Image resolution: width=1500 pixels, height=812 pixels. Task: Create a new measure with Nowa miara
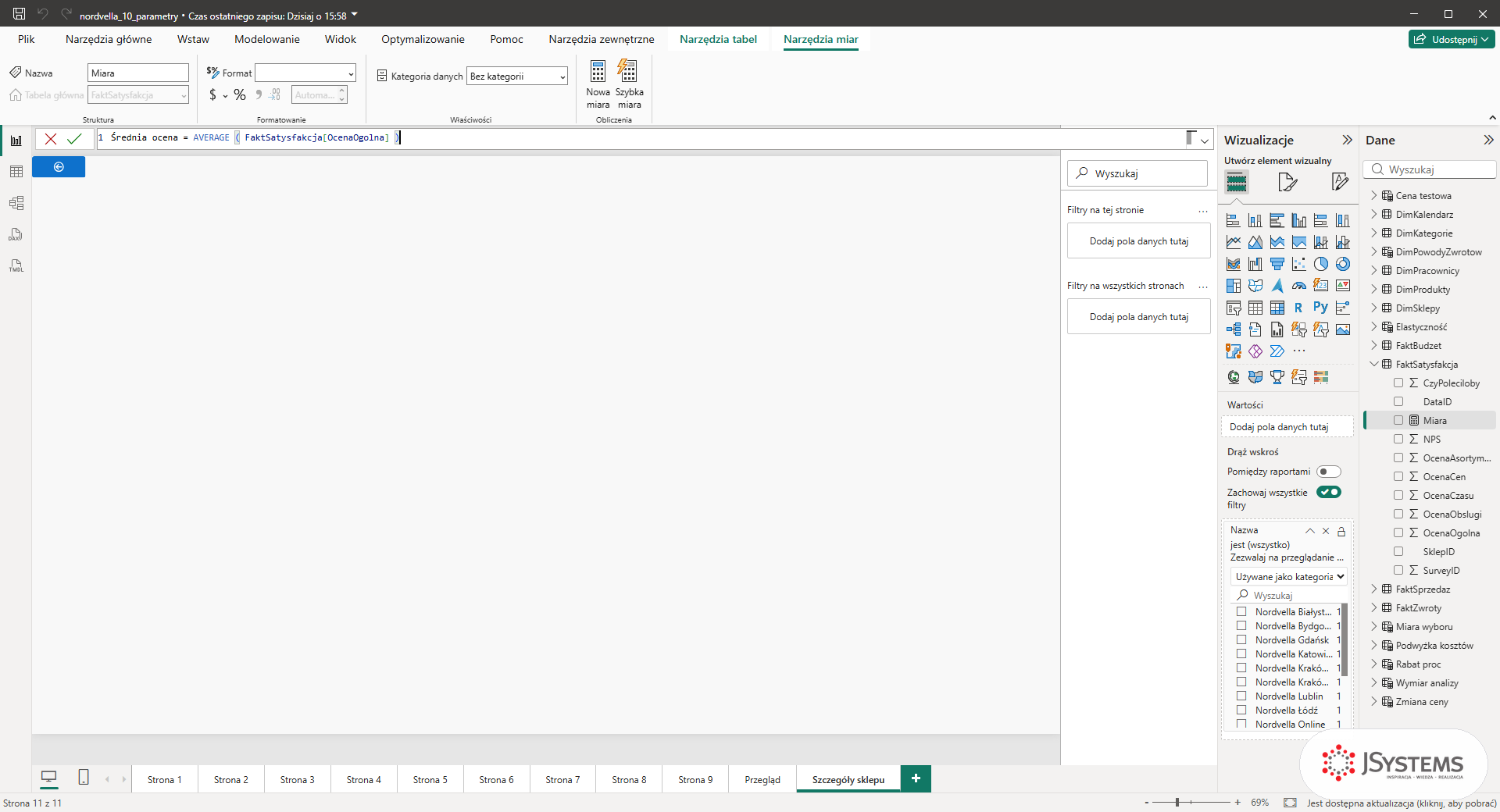point(598,84)
